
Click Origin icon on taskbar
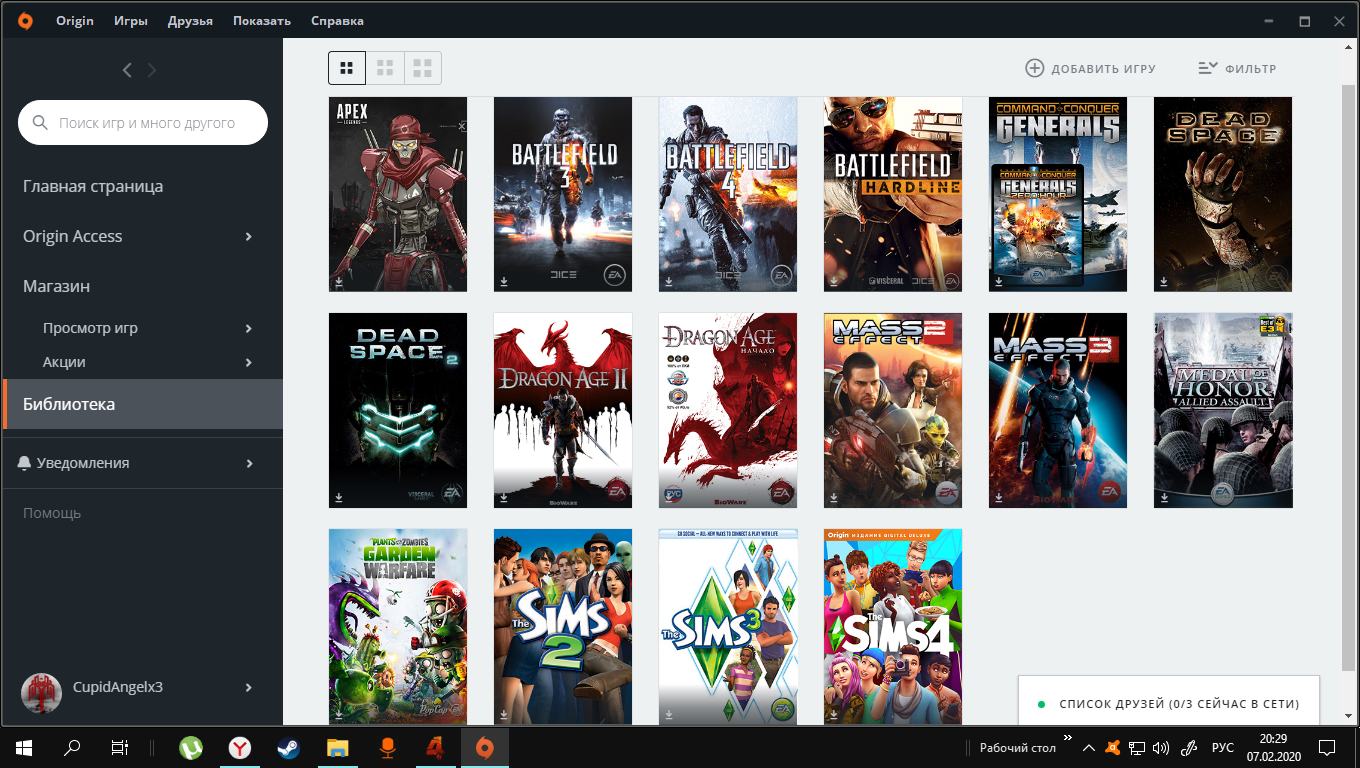(x=484, y=747)
